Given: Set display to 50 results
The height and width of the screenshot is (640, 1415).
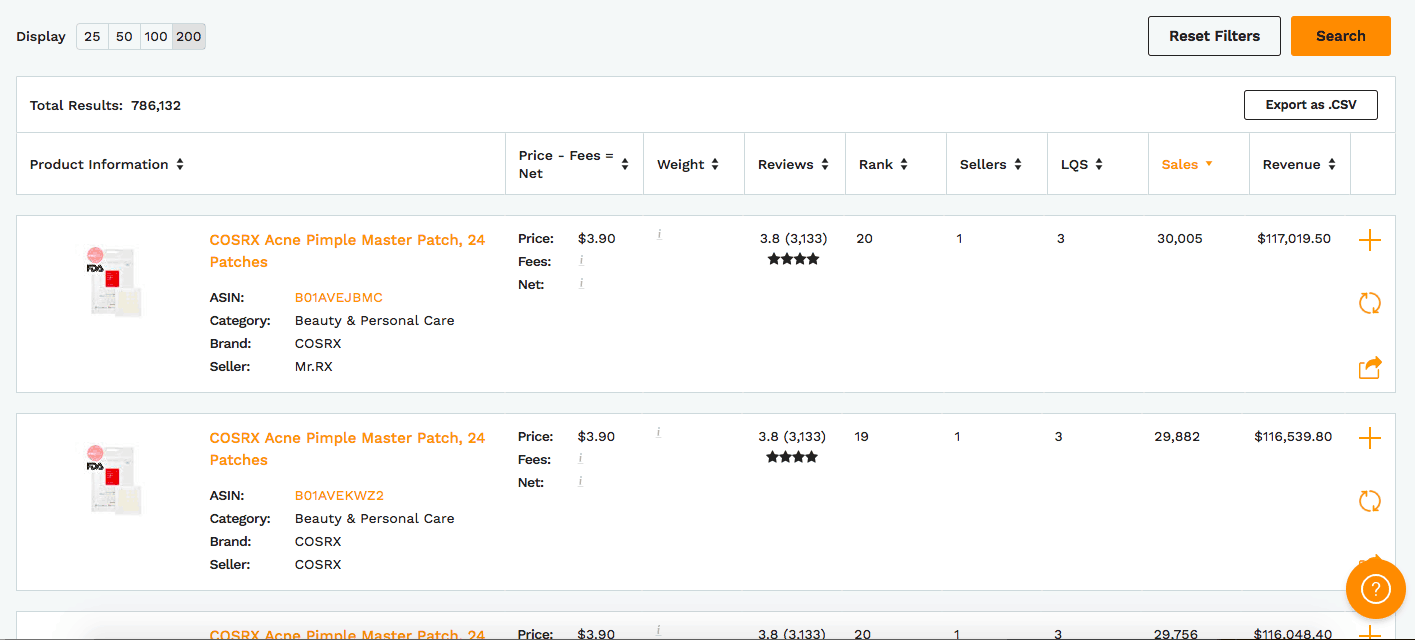Looking at the screenshot, I should pyautogui.click(x=124, y=37).
